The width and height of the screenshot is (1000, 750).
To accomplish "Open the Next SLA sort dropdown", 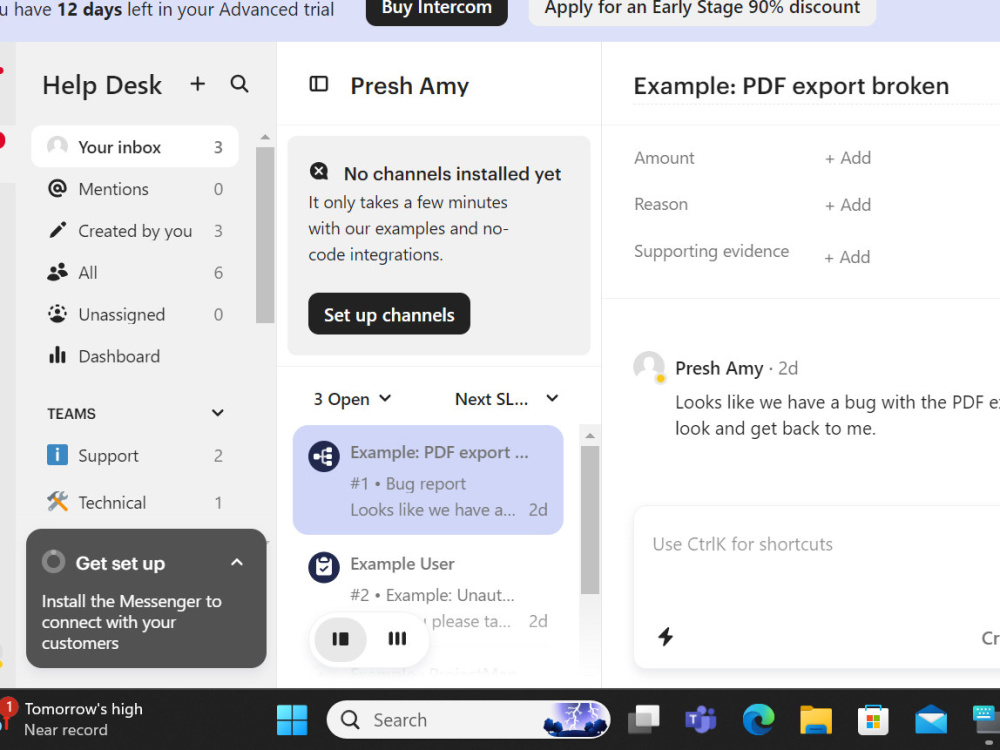I will point(507,399).
